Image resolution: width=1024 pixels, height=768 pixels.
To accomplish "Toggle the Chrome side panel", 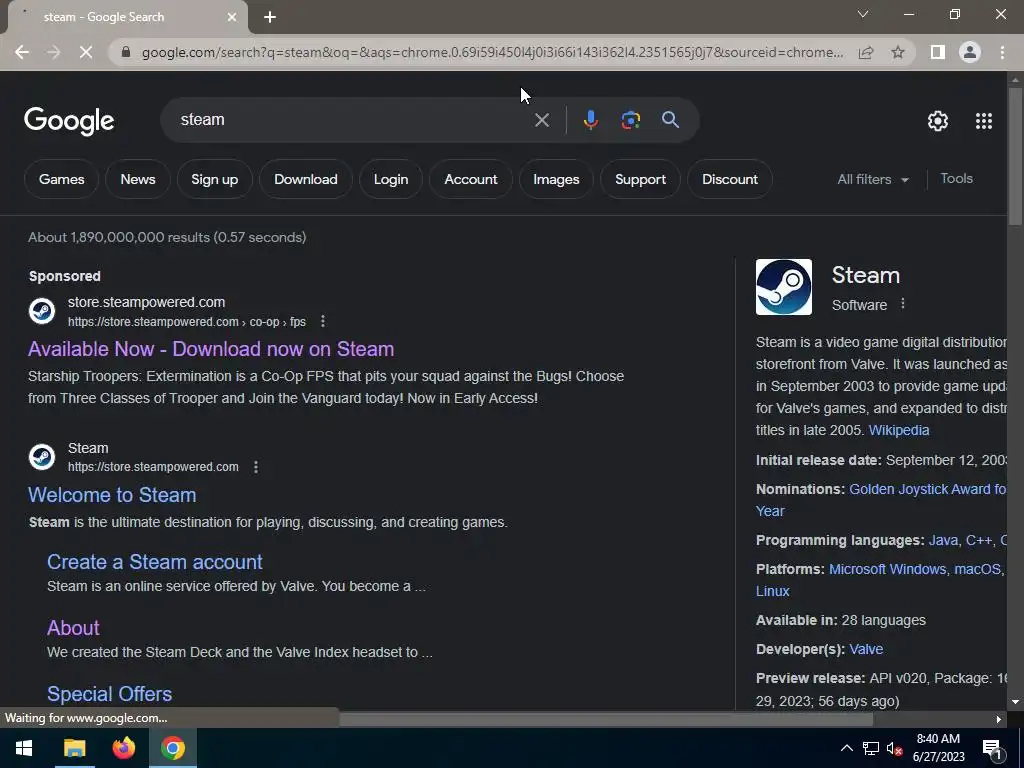I will [x=938, y=52].
